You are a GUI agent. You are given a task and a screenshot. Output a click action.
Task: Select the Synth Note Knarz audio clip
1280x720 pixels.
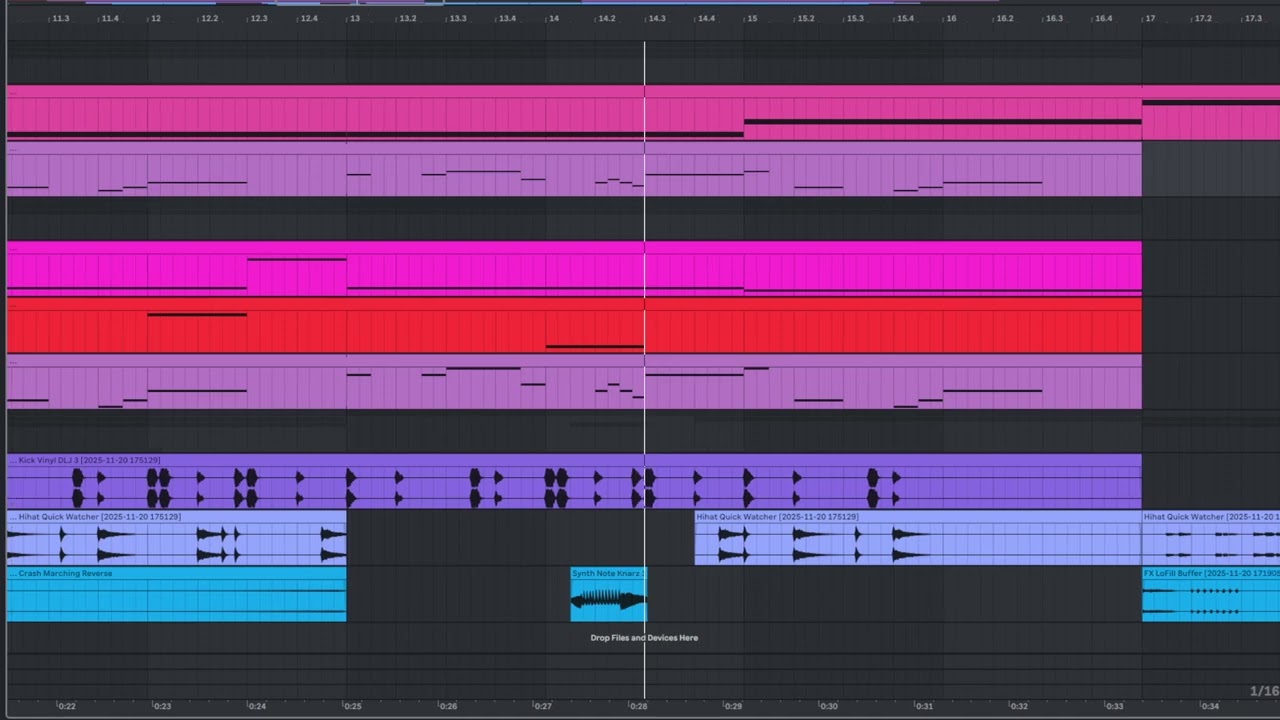coord(608,595)
